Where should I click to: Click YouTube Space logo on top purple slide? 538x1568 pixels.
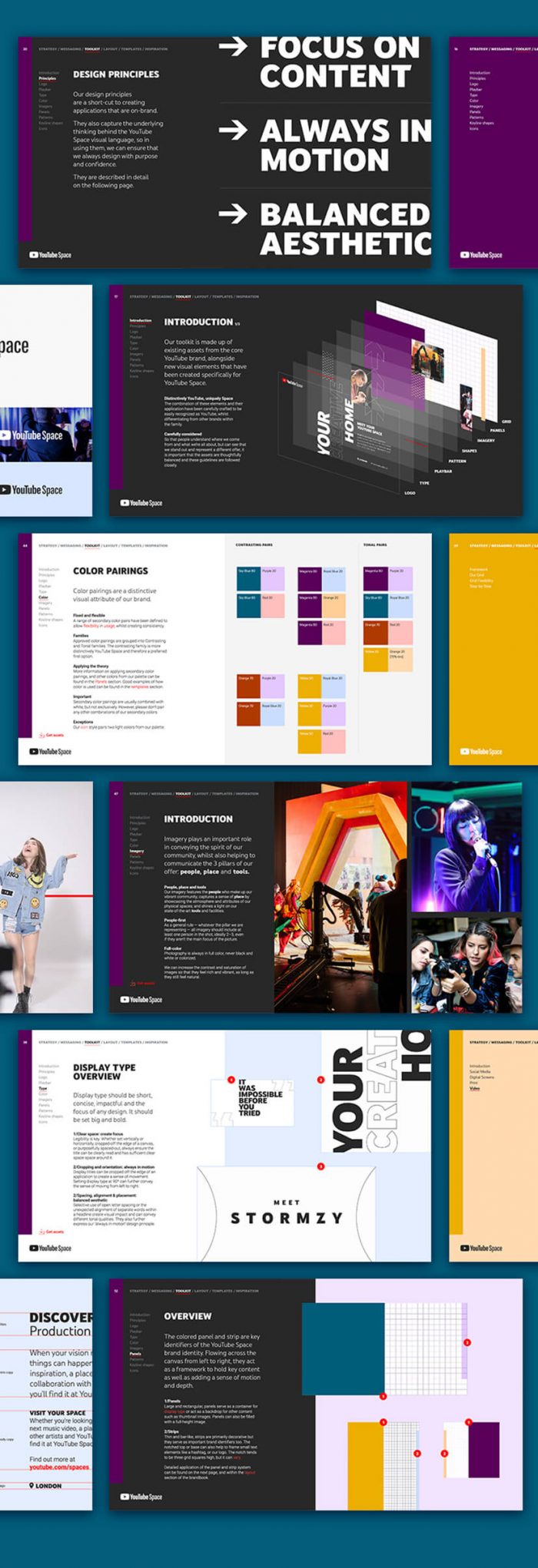point(481,255)
